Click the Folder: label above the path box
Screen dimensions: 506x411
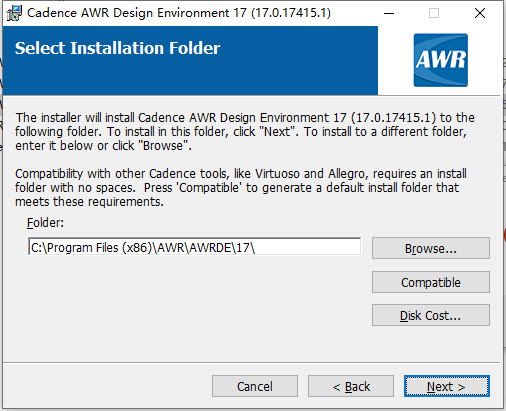click(x=45, y=222)
